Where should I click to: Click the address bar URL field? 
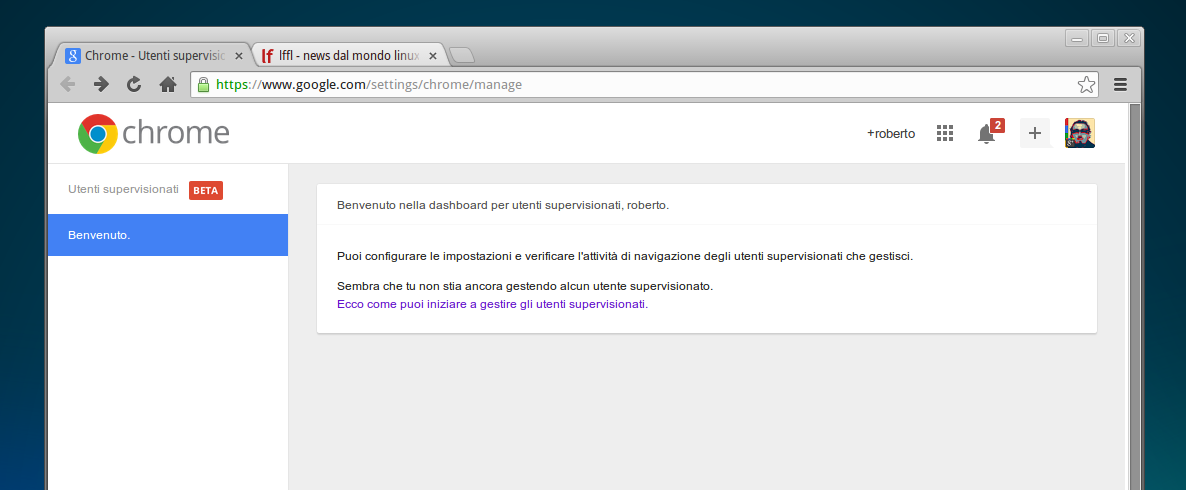[x=643, y=85]
